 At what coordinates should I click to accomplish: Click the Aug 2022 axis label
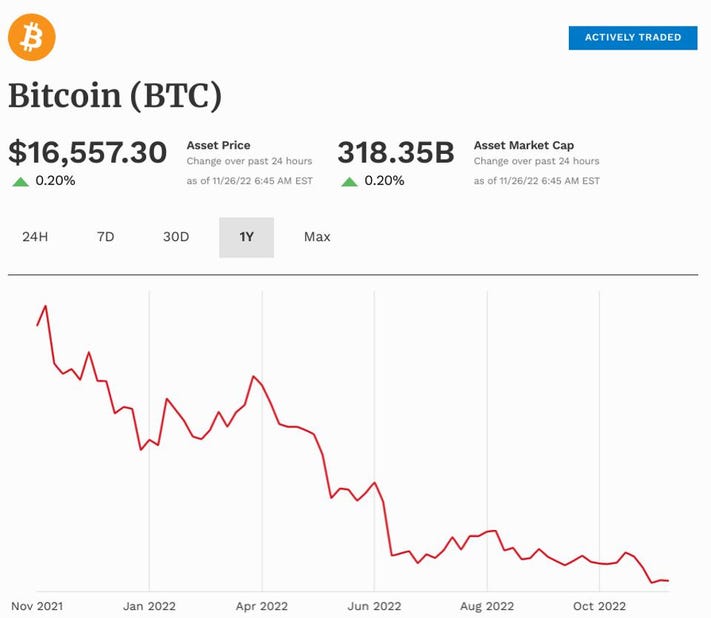click(487, 606)
